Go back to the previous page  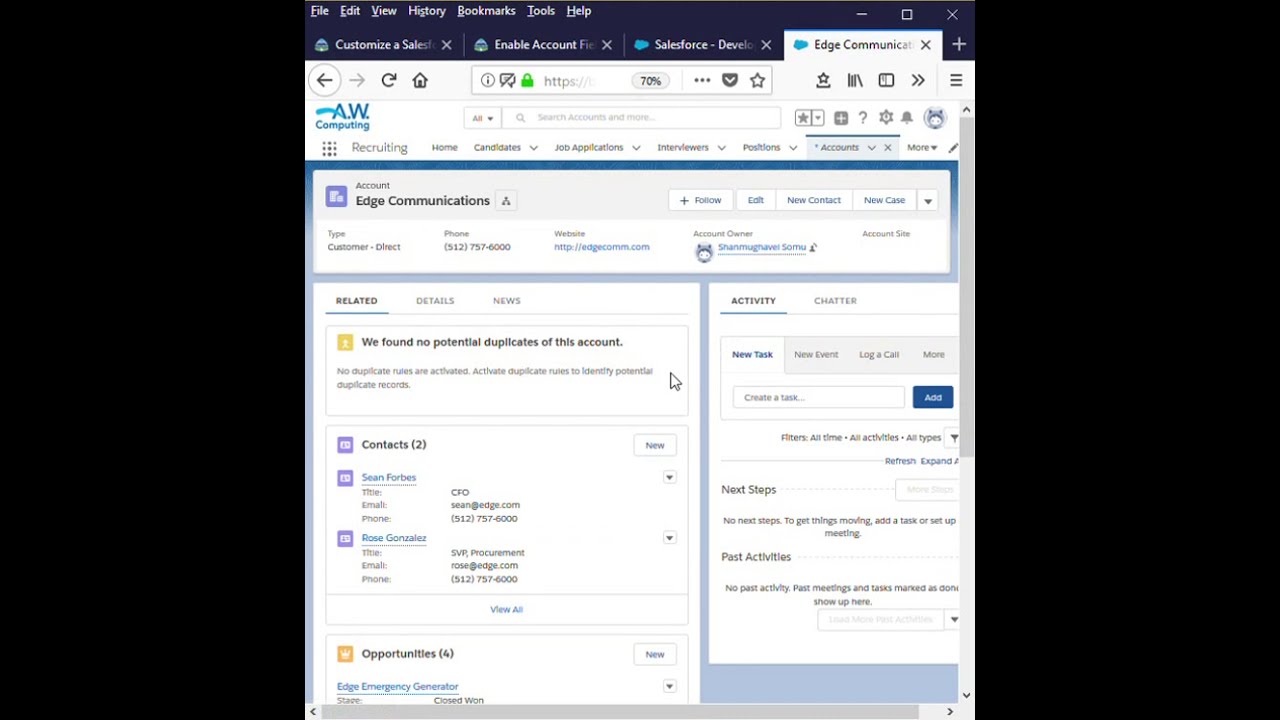[x=324, y=80]
